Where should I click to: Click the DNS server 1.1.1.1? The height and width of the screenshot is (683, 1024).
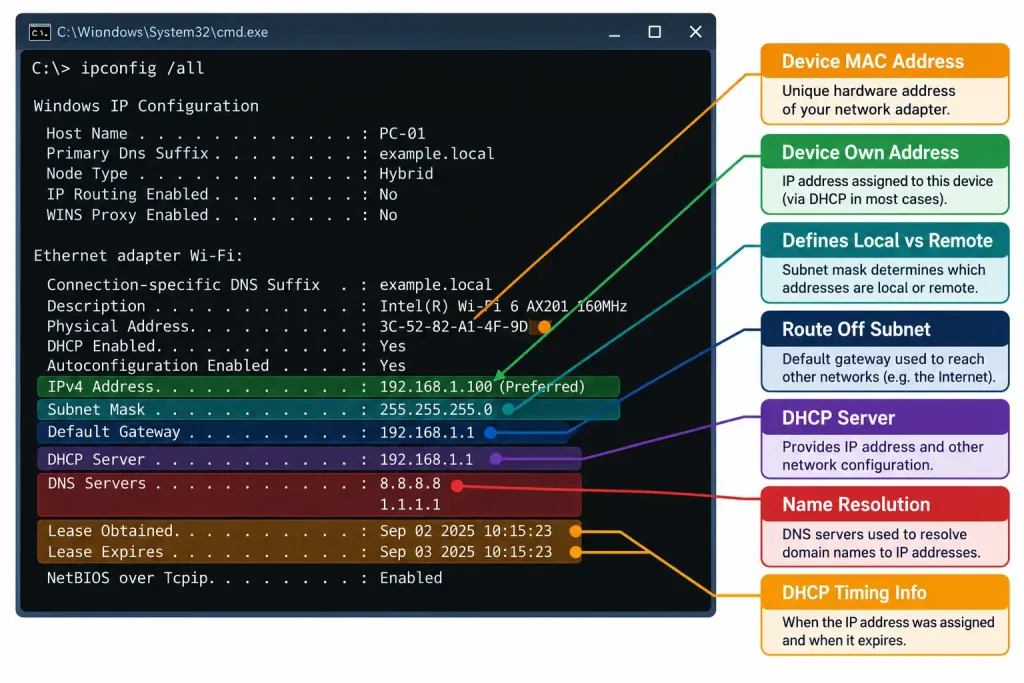[410, 504]
